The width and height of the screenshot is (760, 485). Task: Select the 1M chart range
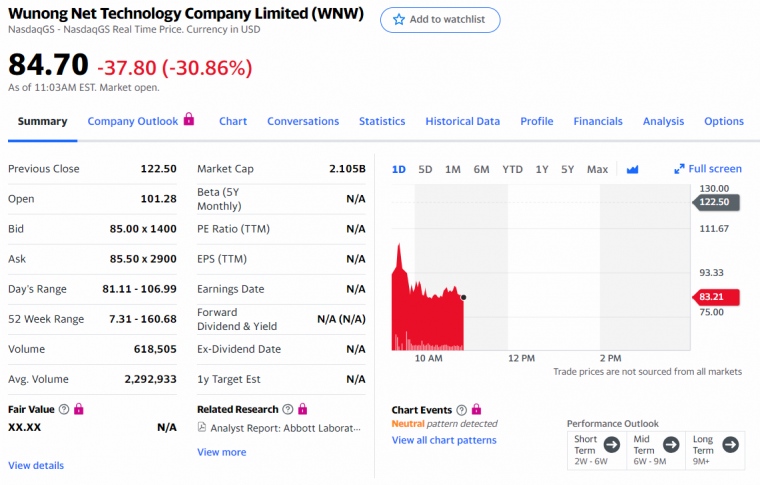coord(453,169)
